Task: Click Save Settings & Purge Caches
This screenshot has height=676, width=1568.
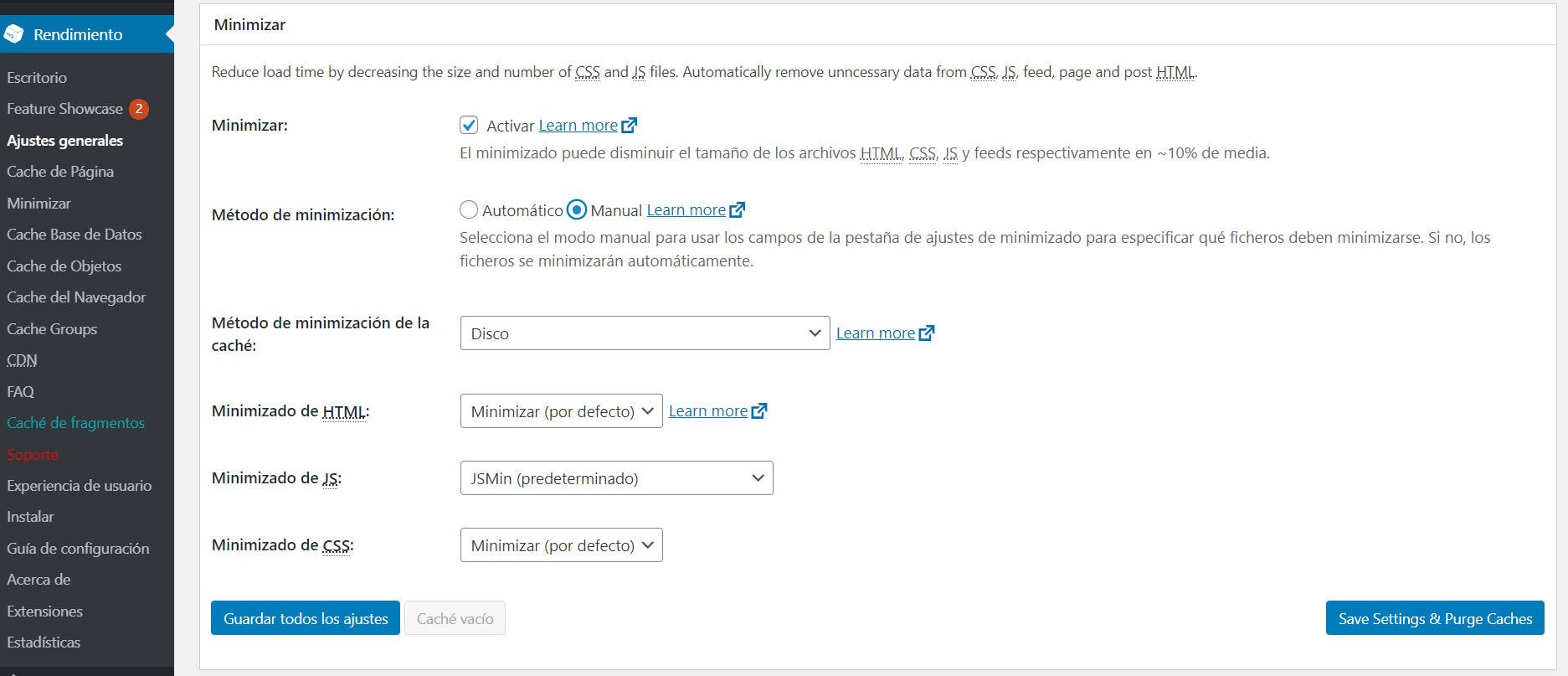Action: (1434, 617)
